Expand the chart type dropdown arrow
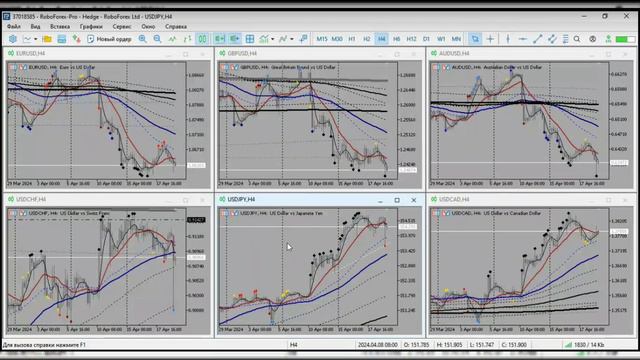This screenshot has width=640, height=360. tap(36, 39)
